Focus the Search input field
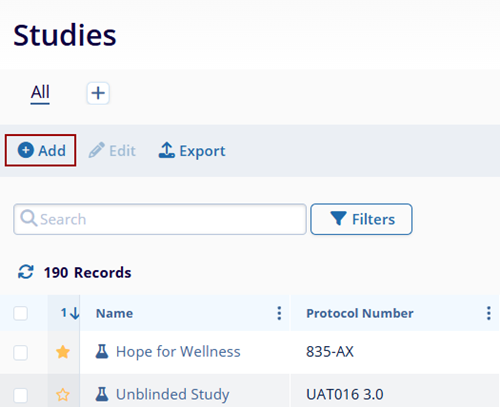This screenshot has height=407, width=500. click(160, 219)
